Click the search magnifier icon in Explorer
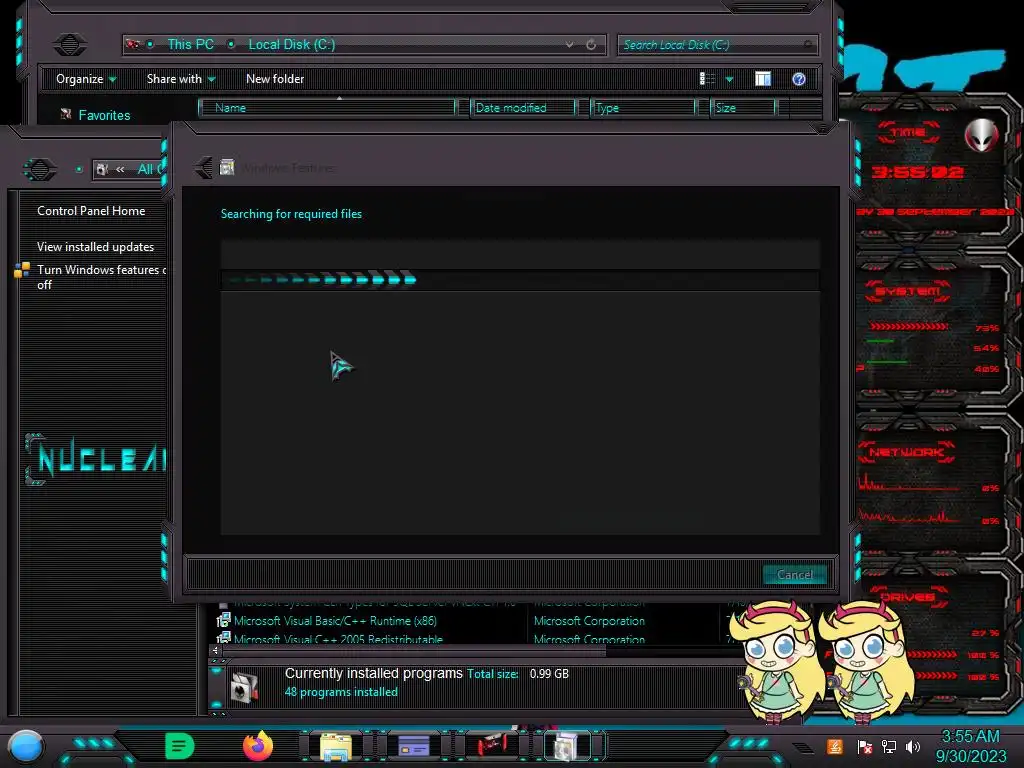This screenshot has width=1024, height=768. click(x=808, y=44)
